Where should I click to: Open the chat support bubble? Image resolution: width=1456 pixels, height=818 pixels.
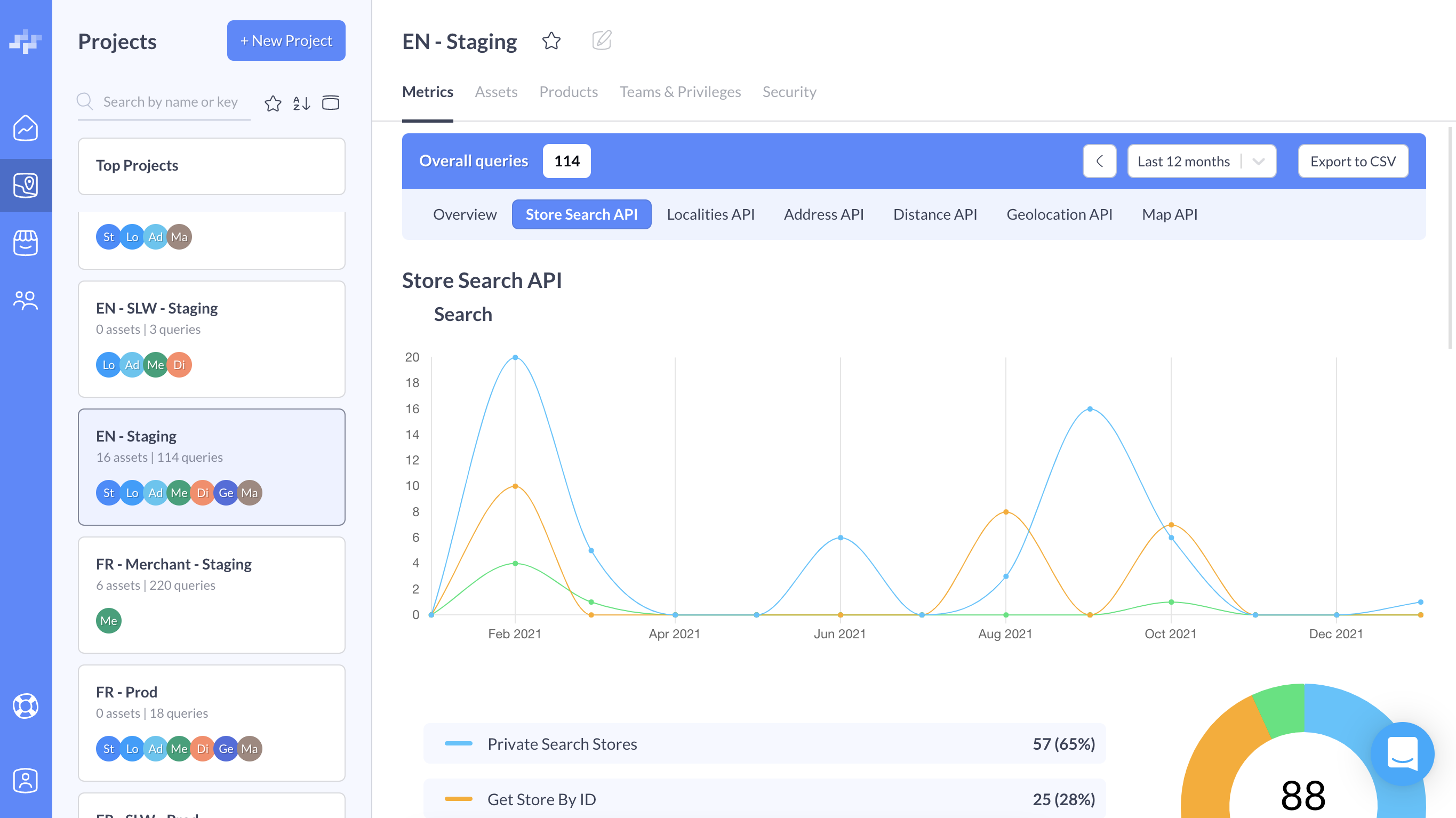click(x=1402, y=753)
